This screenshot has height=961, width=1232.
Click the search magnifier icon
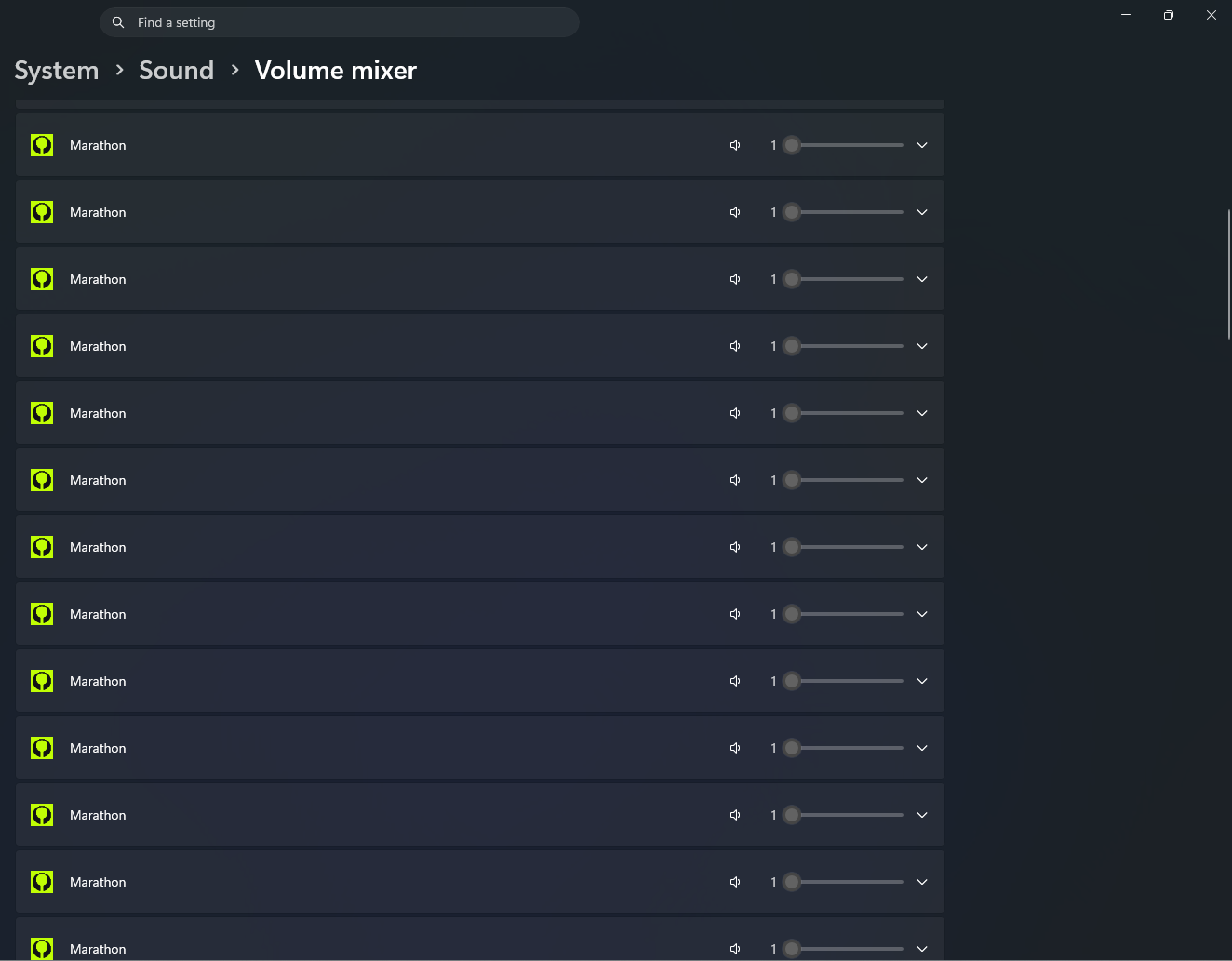118,22
